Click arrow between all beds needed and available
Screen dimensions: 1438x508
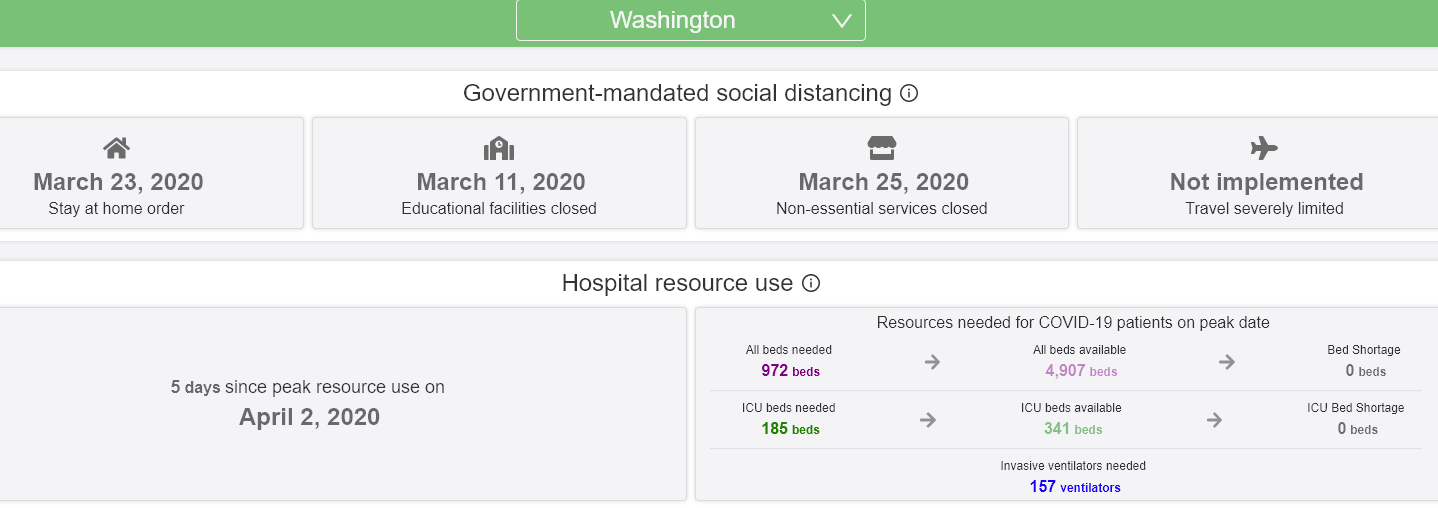coord(932,361)
